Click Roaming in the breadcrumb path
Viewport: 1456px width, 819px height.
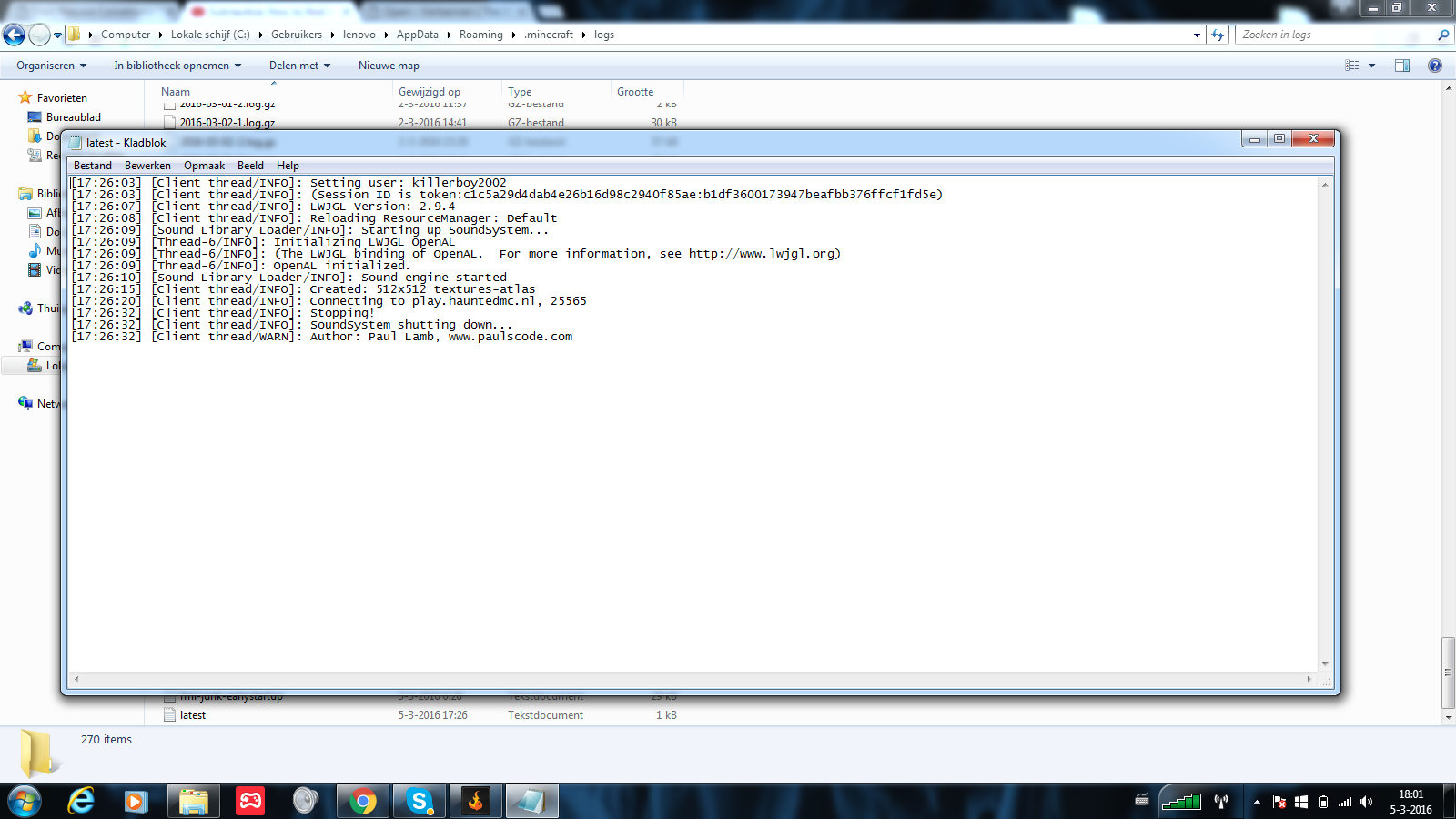pos(481,35)
